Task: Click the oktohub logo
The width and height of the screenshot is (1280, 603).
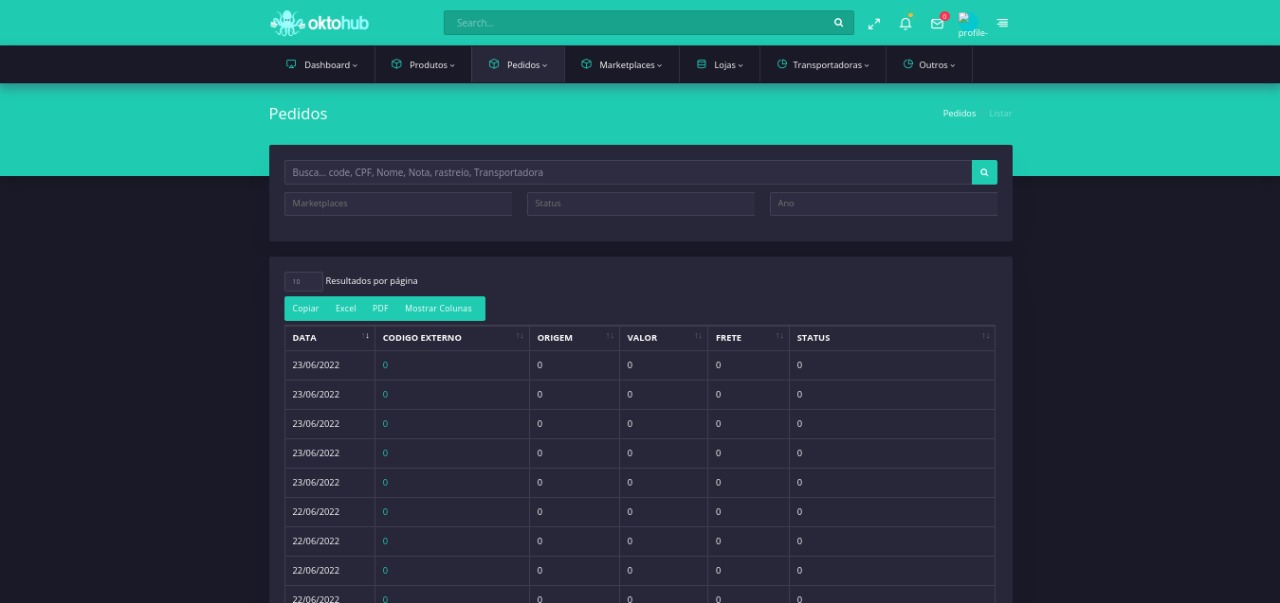Action: pyautogui.click(x=319, y=22)
